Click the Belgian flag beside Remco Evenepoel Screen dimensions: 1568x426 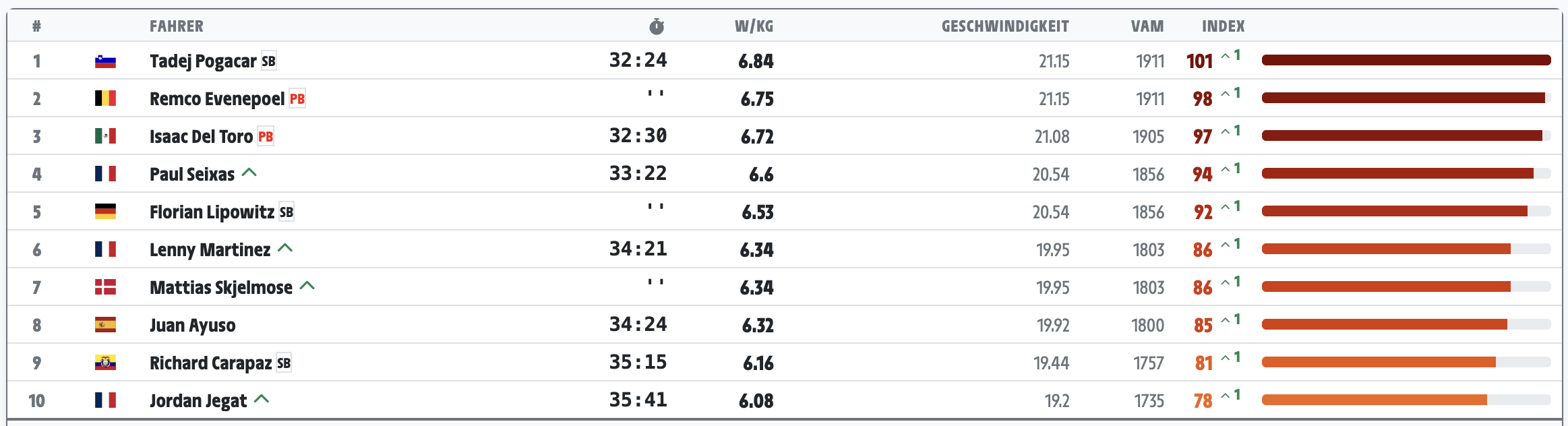(105, 99)
